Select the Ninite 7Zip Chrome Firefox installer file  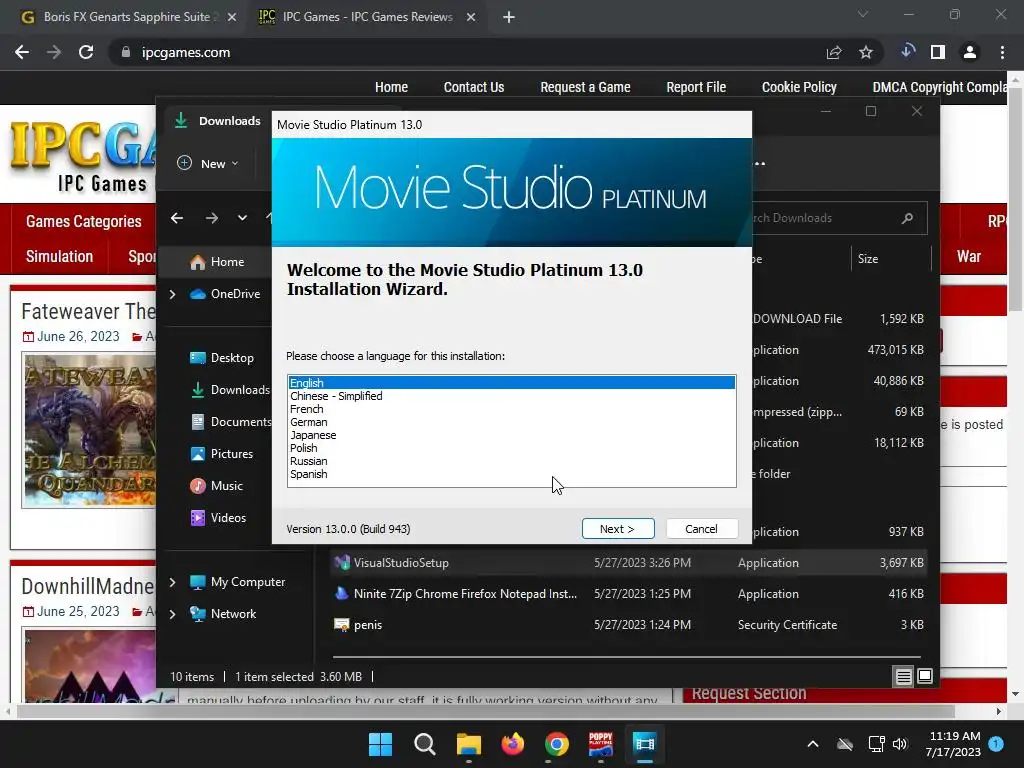click(627, 594)
